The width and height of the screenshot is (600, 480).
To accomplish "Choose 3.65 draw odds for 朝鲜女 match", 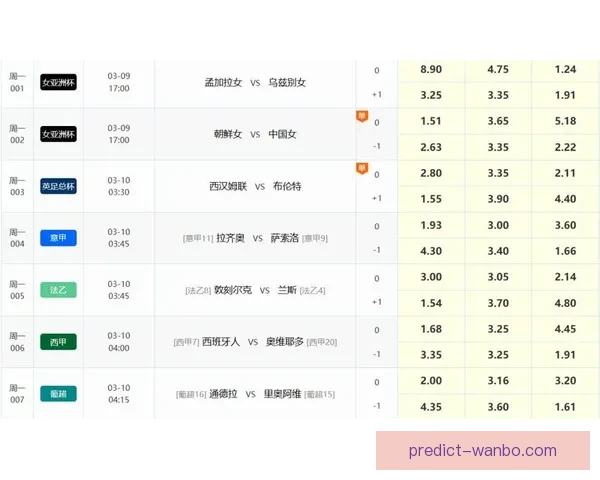I will [498, 121].
